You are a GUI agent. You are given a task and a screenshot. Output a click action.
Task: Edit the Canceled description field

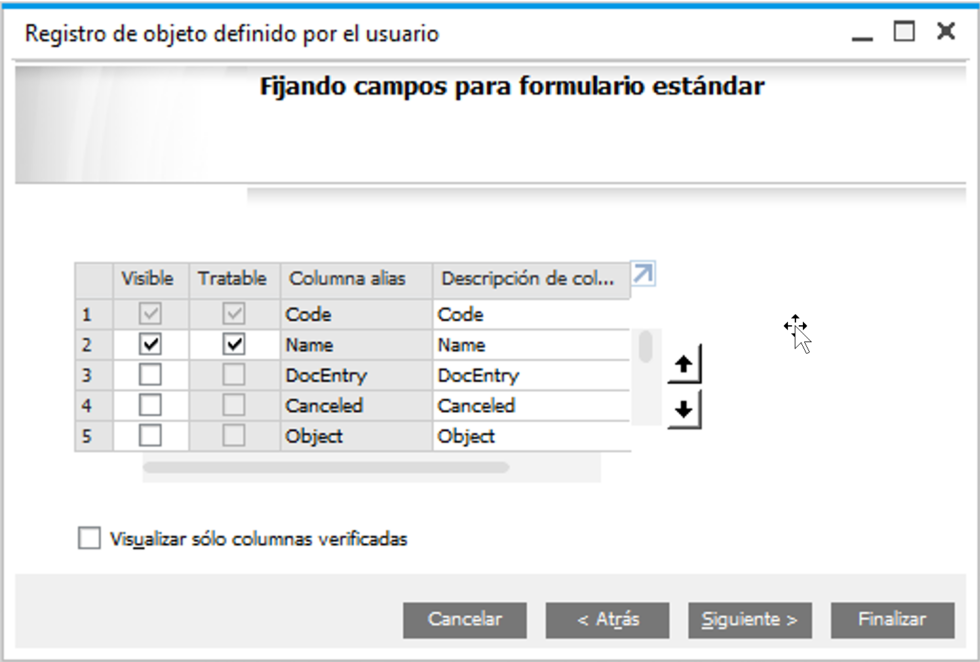coord(531,406)
